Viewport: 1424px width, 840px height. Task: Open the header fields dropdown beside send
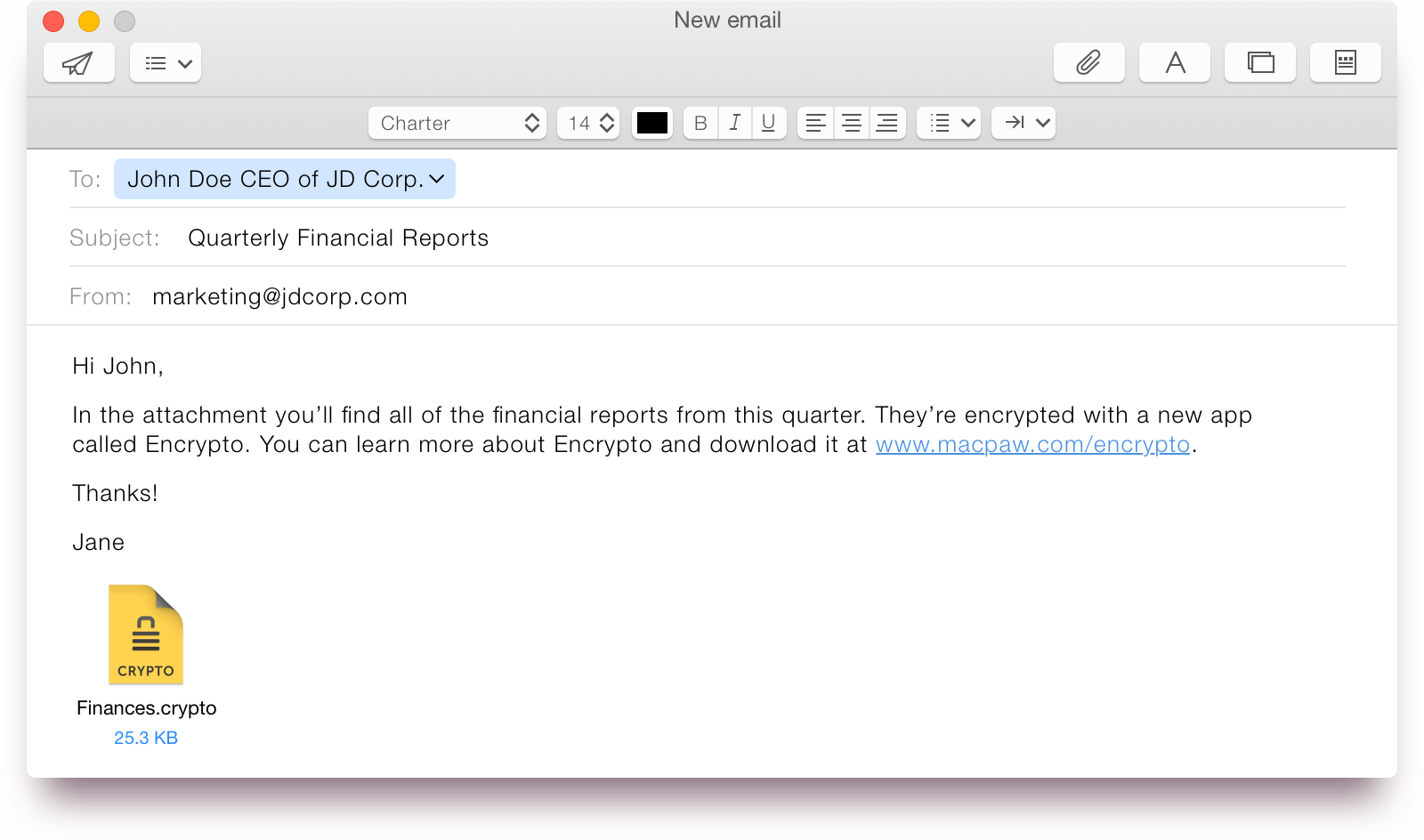[x=166, y=62]
